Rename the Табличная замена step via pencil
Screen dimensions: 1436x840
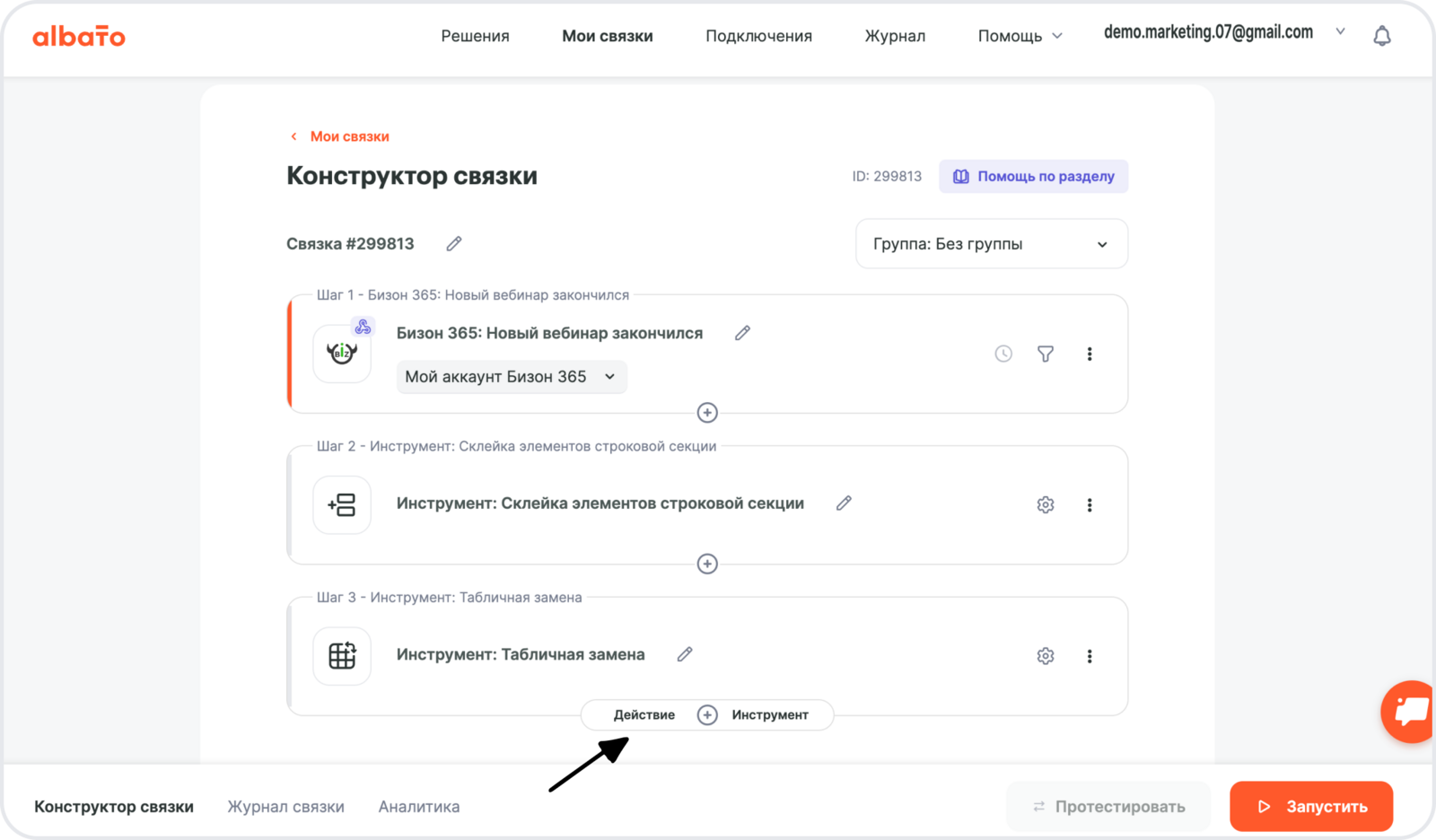coord(685,654)
